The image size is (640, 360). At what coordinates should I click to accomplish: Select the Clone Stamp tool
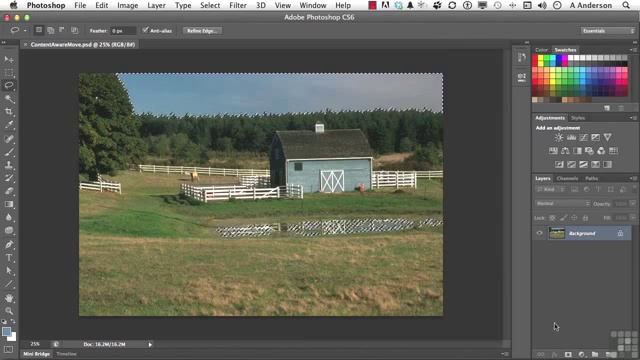click(x=9, y=165)
